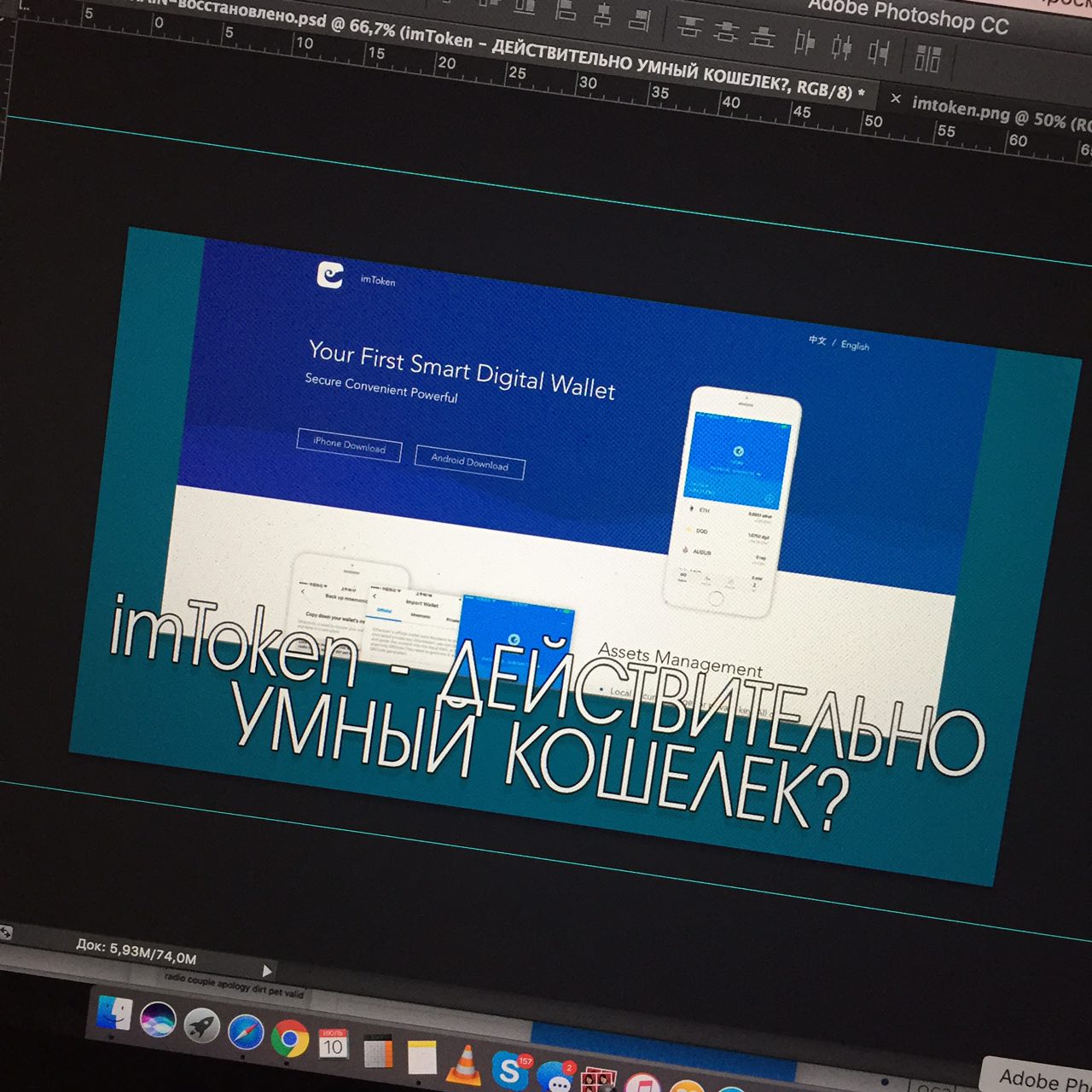Click the horizontal ruler at mark 30

point(588,83)
